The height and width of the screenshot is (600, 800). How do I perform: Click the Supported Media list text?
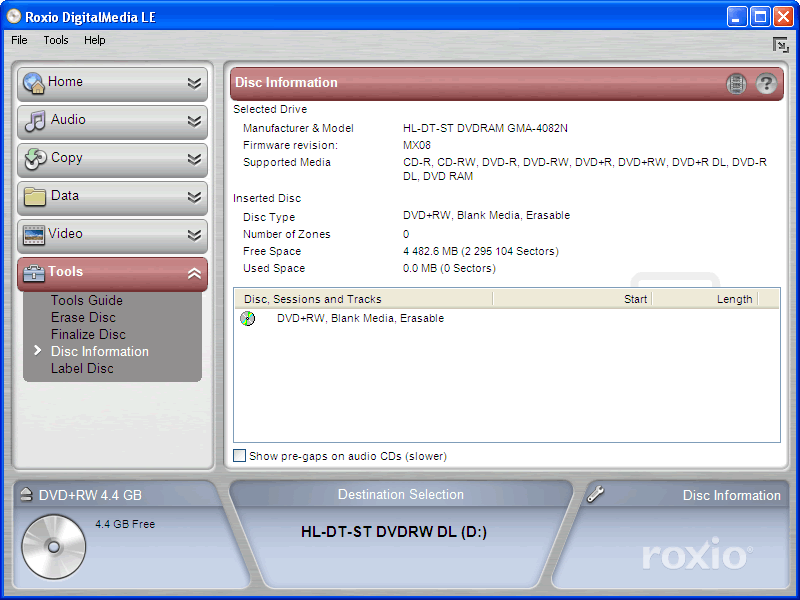pos(585,169)
